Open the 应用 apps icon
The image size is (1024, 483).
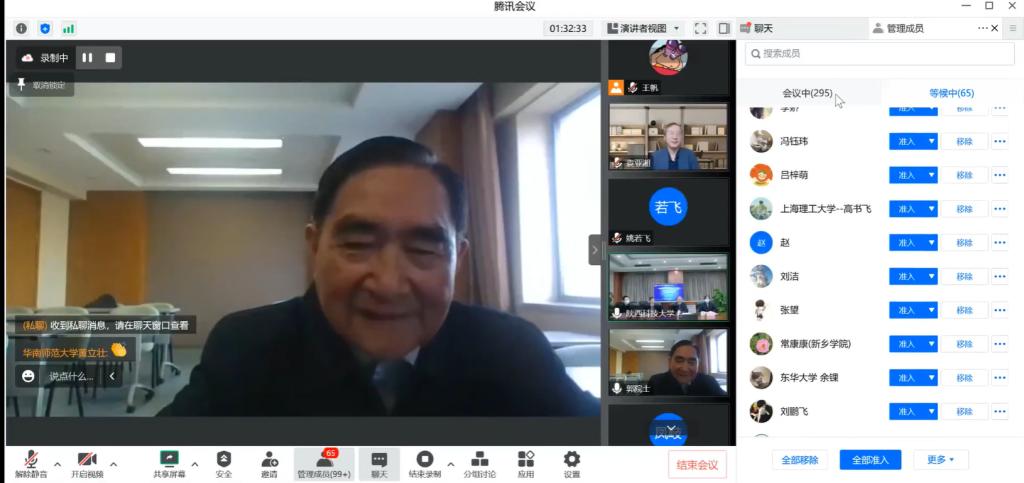[x=526, y=460]
